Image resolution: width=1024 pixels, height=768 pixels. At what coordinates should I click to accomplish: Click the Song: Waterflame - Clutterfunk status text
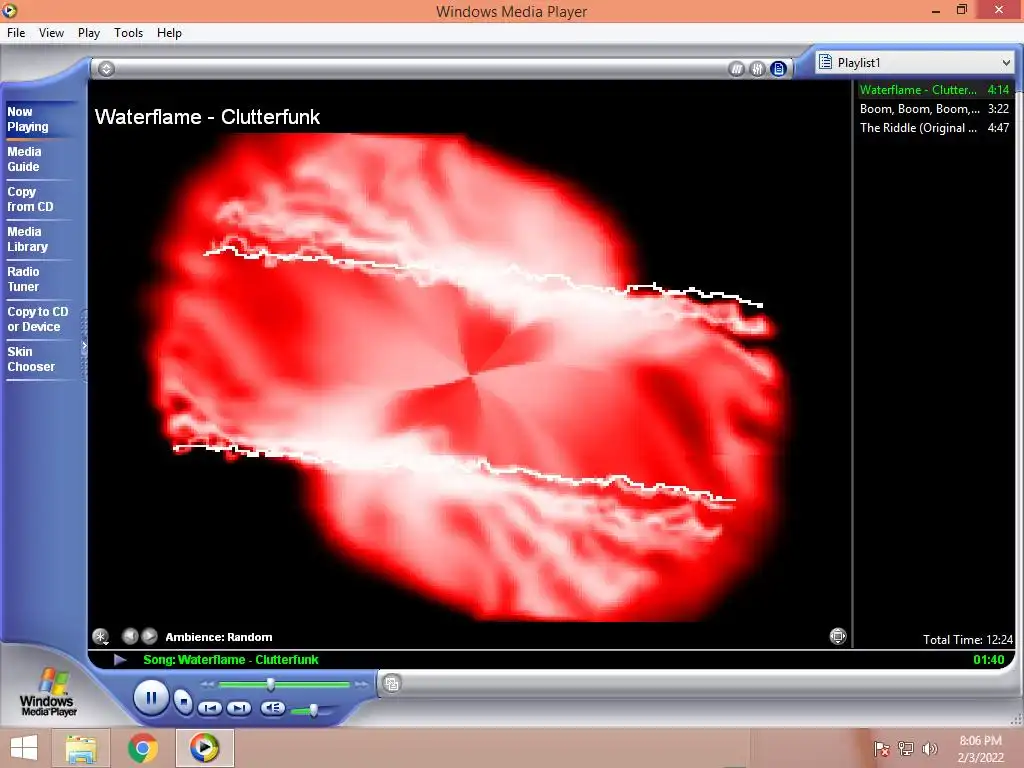point(231,660)
